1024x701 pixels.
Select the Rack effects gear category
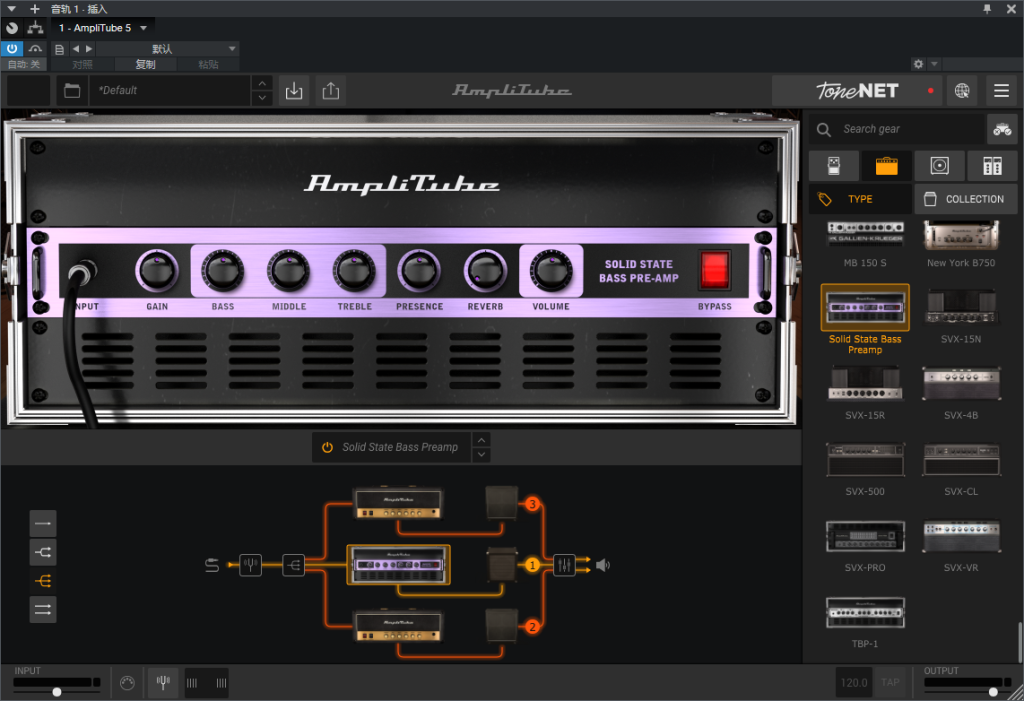(992, 166)
